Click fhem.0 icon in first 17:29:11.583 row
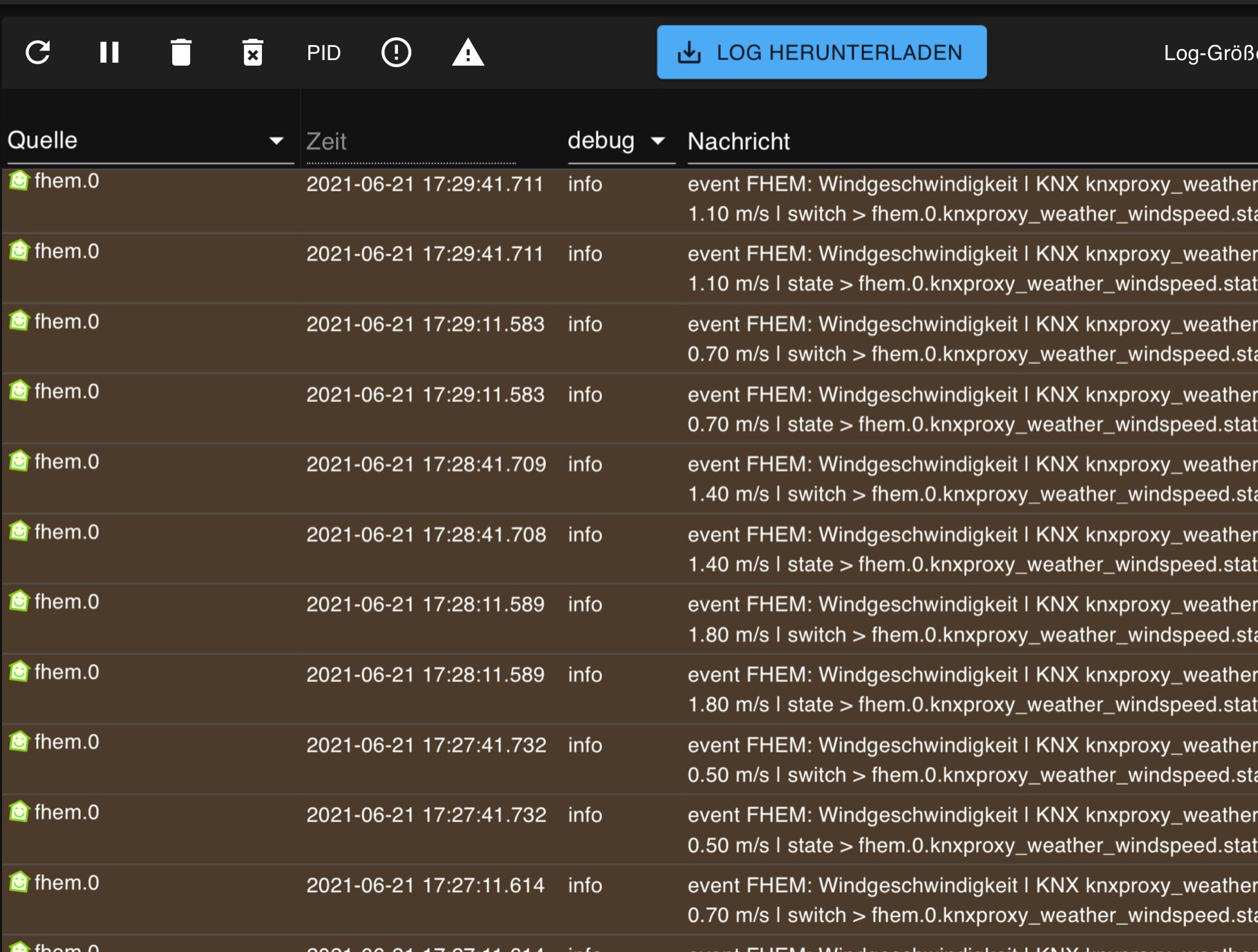Screen dimensions: 1258x952 pos(19,321)
